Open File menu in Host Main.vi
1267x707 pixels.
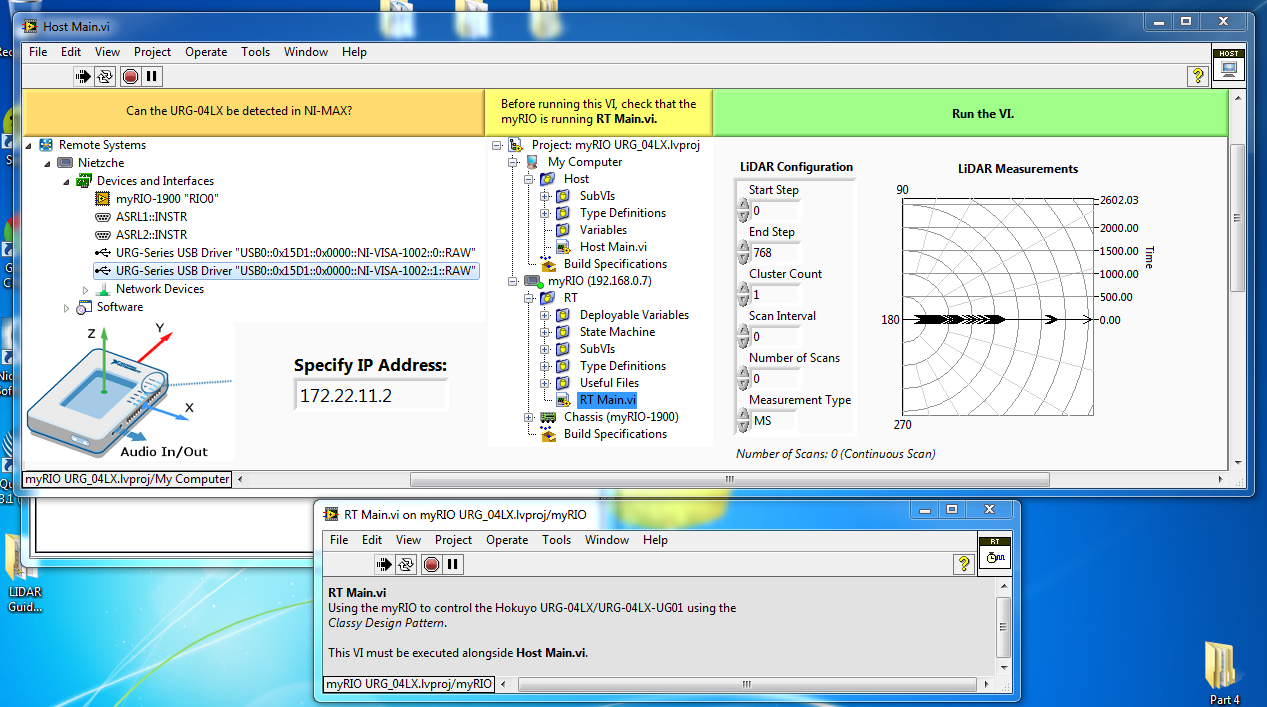[38, 52]
